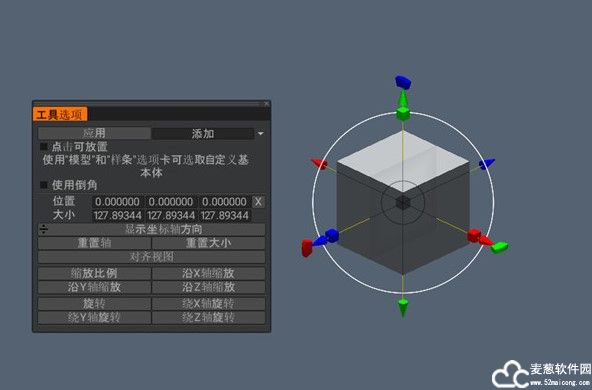Viewport: 592px width, 390px height.
Task: Toggle the 使用倒角 checkbox
Action: click(43, 185)
